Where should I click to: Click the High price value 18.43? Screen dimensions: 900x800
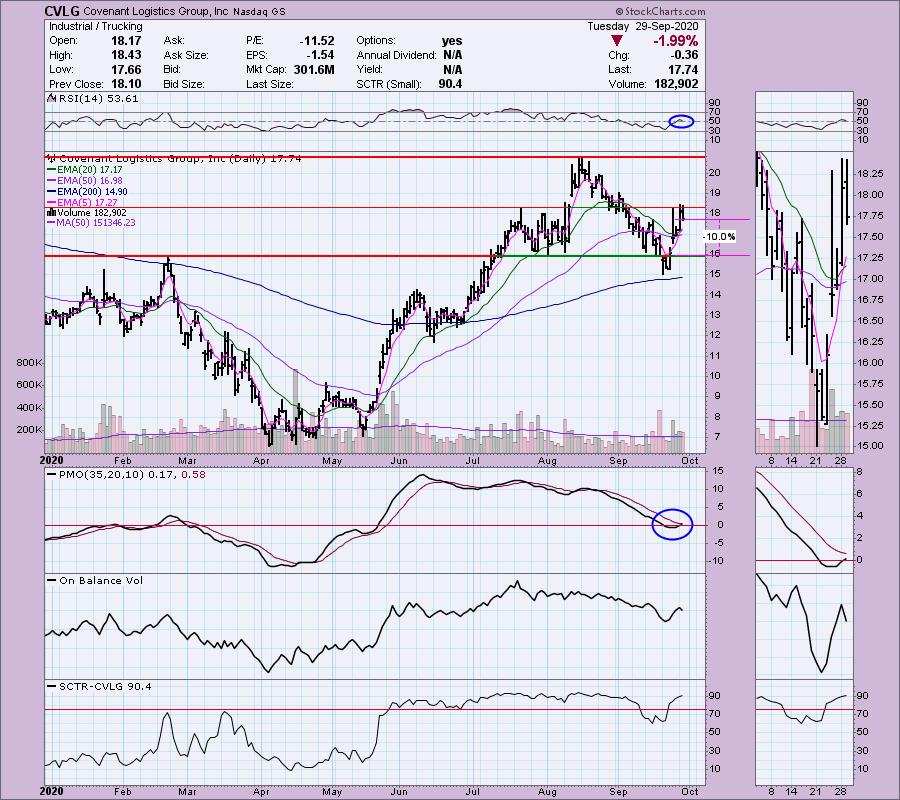click(x=127, y=55)
